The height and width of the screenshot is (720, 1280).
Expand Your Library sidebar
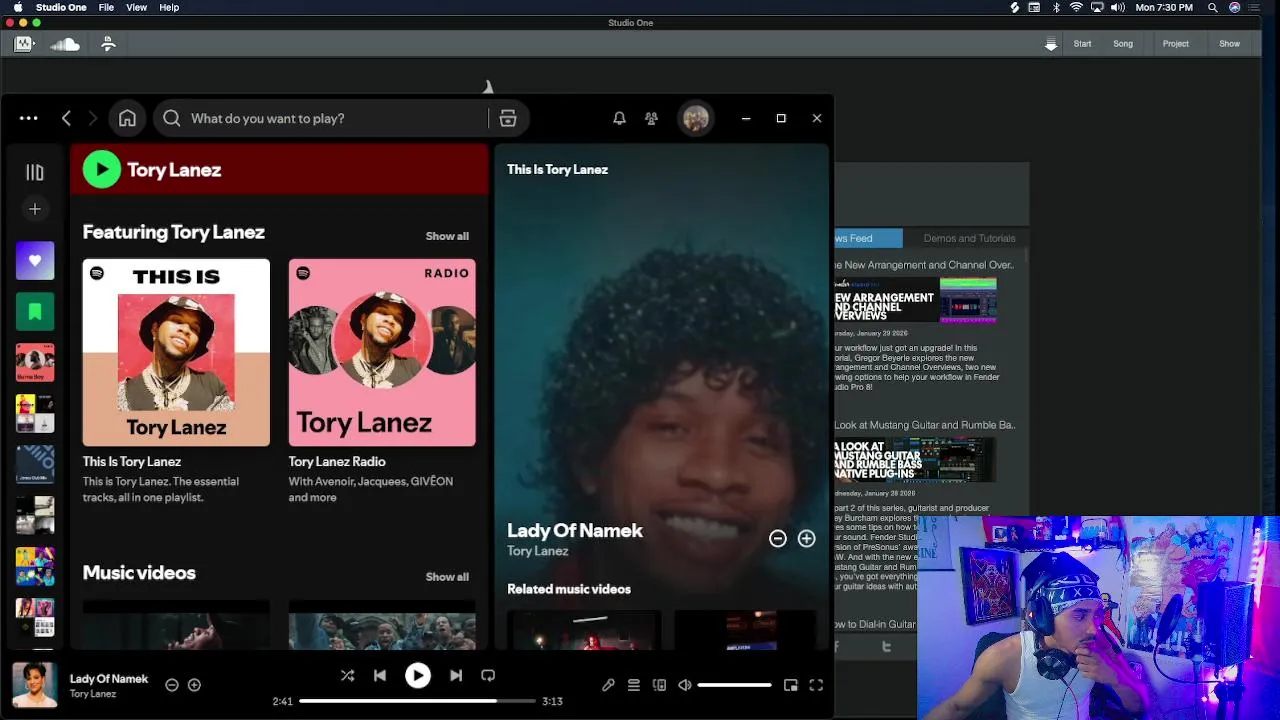click(x=35, y=172)
